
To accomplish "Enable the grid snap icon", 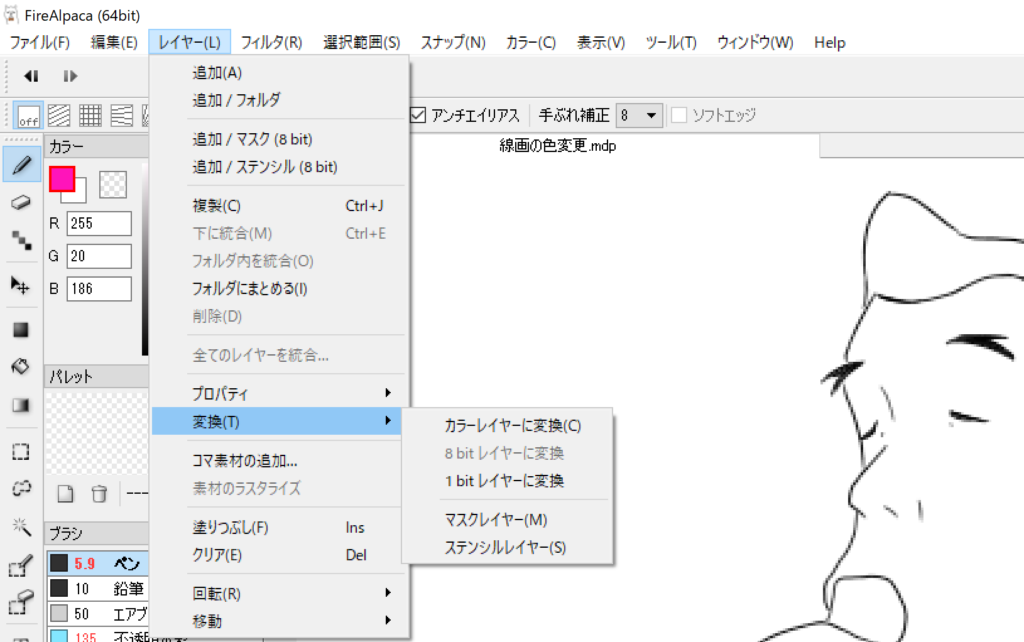I will tap(91, 116).
